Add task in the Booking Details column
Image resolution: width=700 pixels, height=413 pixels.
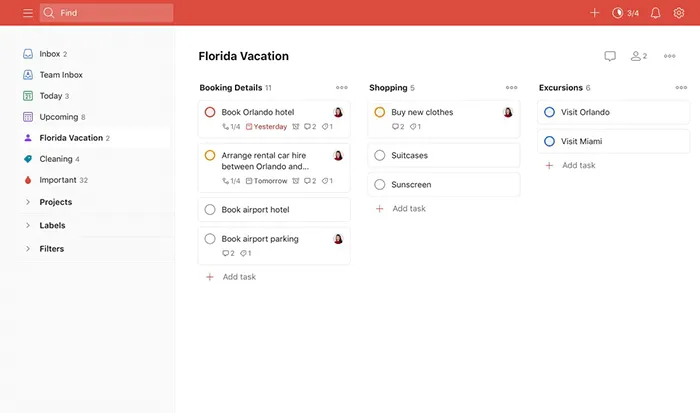231,277
